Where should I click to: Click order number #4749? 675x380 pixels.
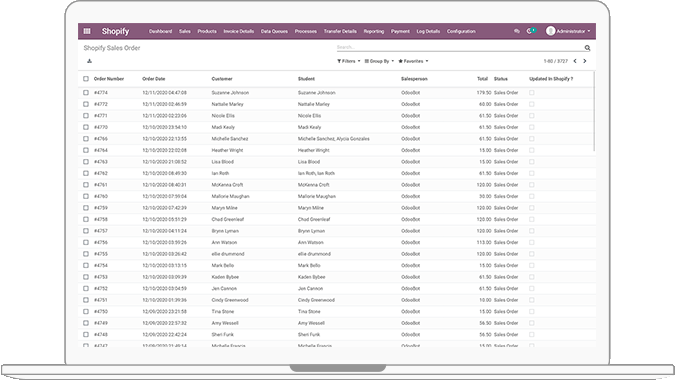101,323
